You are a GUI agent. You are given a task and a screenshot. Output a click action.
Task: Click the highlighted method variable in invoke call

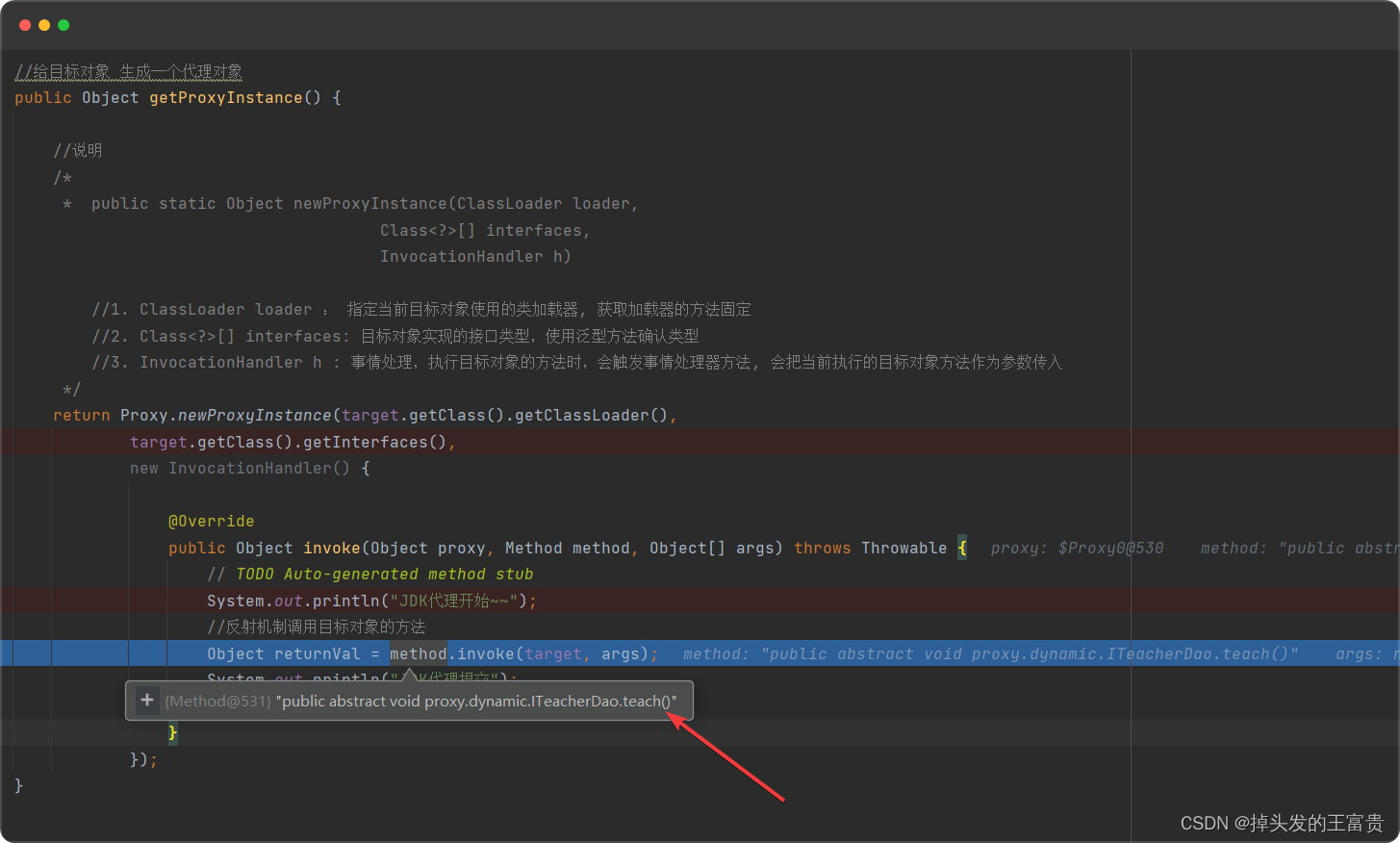[419, 653]
